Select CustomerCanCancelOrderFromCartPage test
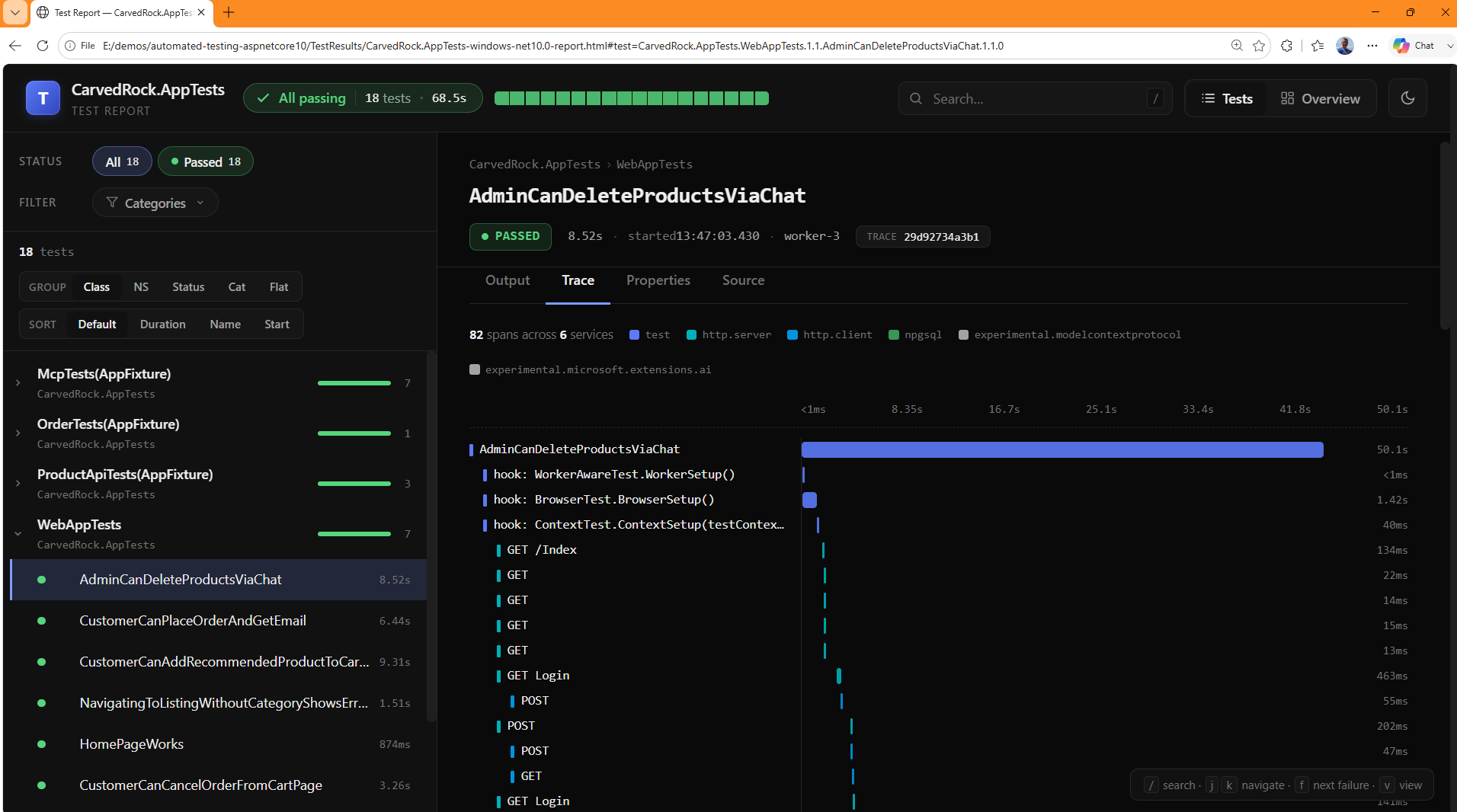The width and height of the screenshot is (1457, 812). 219,785
